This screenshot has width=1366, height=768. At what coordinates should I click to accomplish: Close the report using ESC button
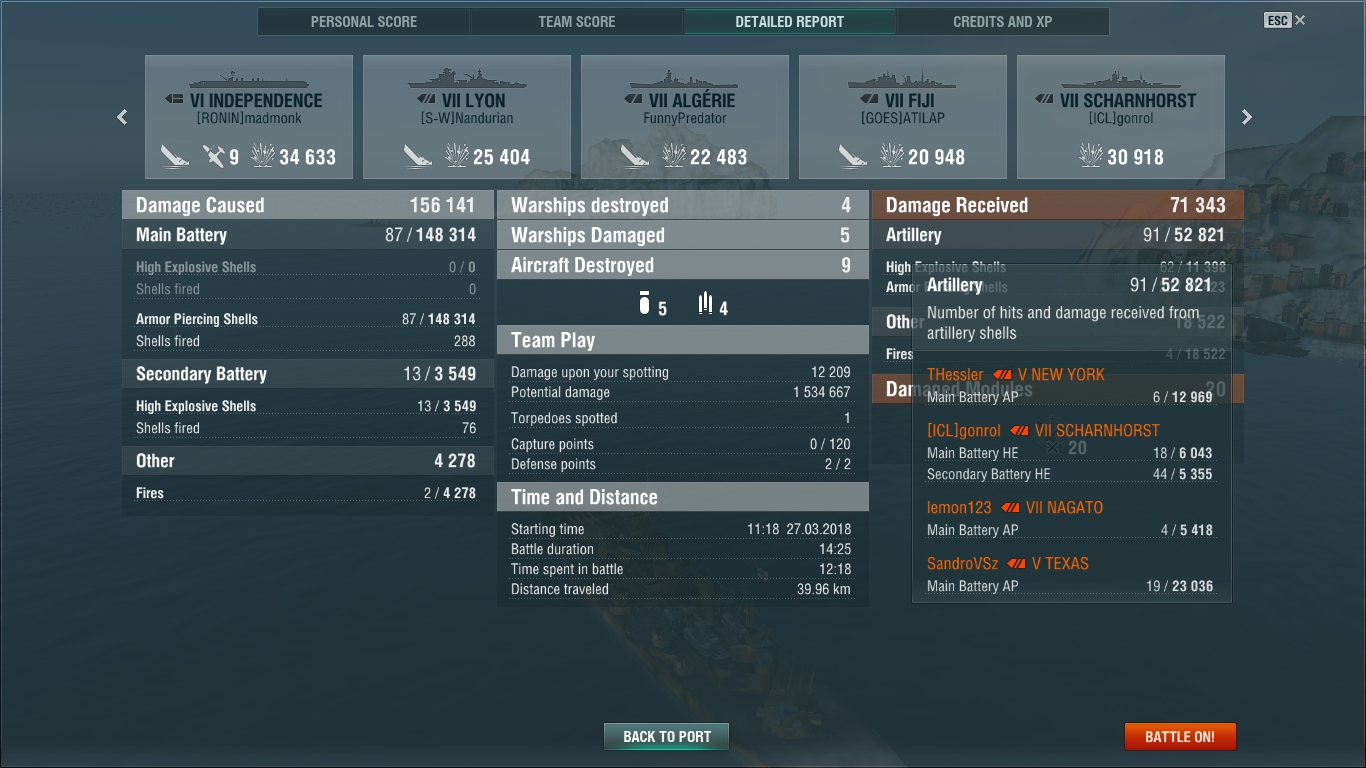click(1285, 20)
